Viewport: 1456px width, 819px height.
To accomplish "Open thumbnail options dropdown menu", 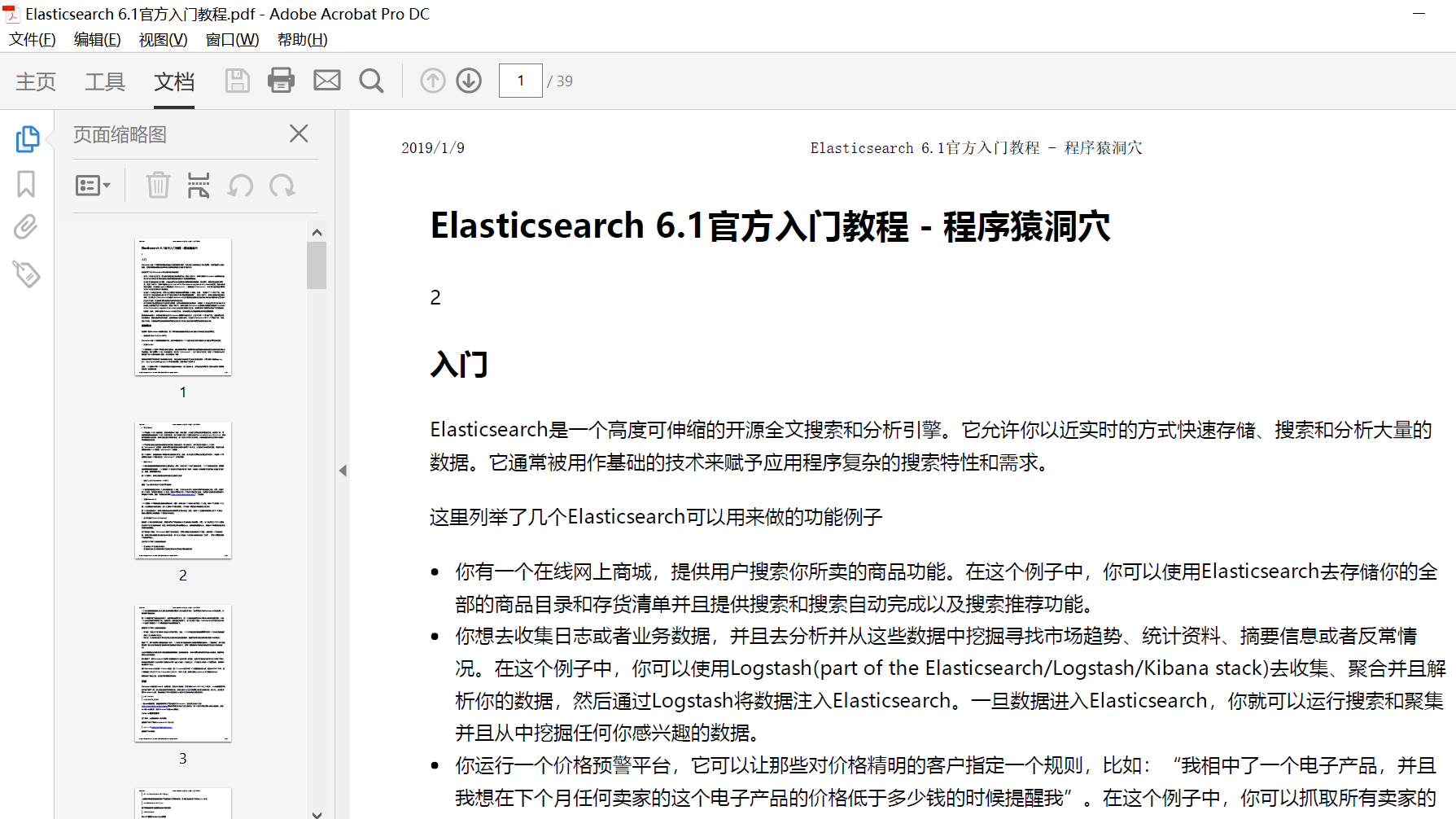I will (x=93, y=186).
